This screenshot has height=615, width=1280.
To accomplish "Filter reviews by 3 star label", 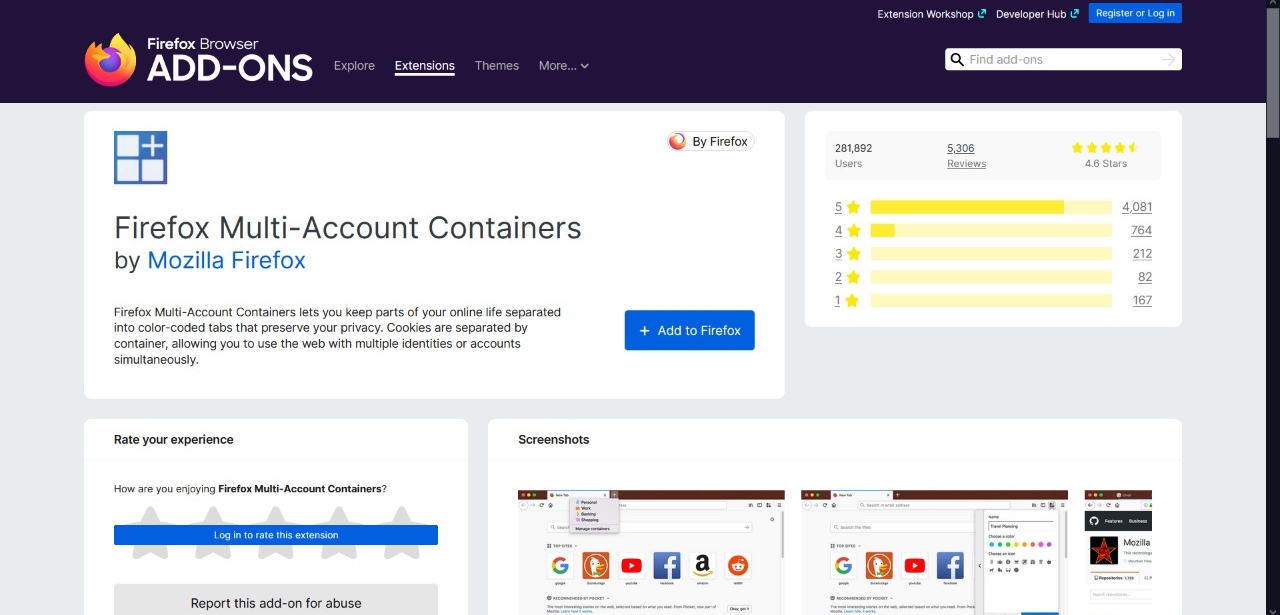I will coord(848,254).
